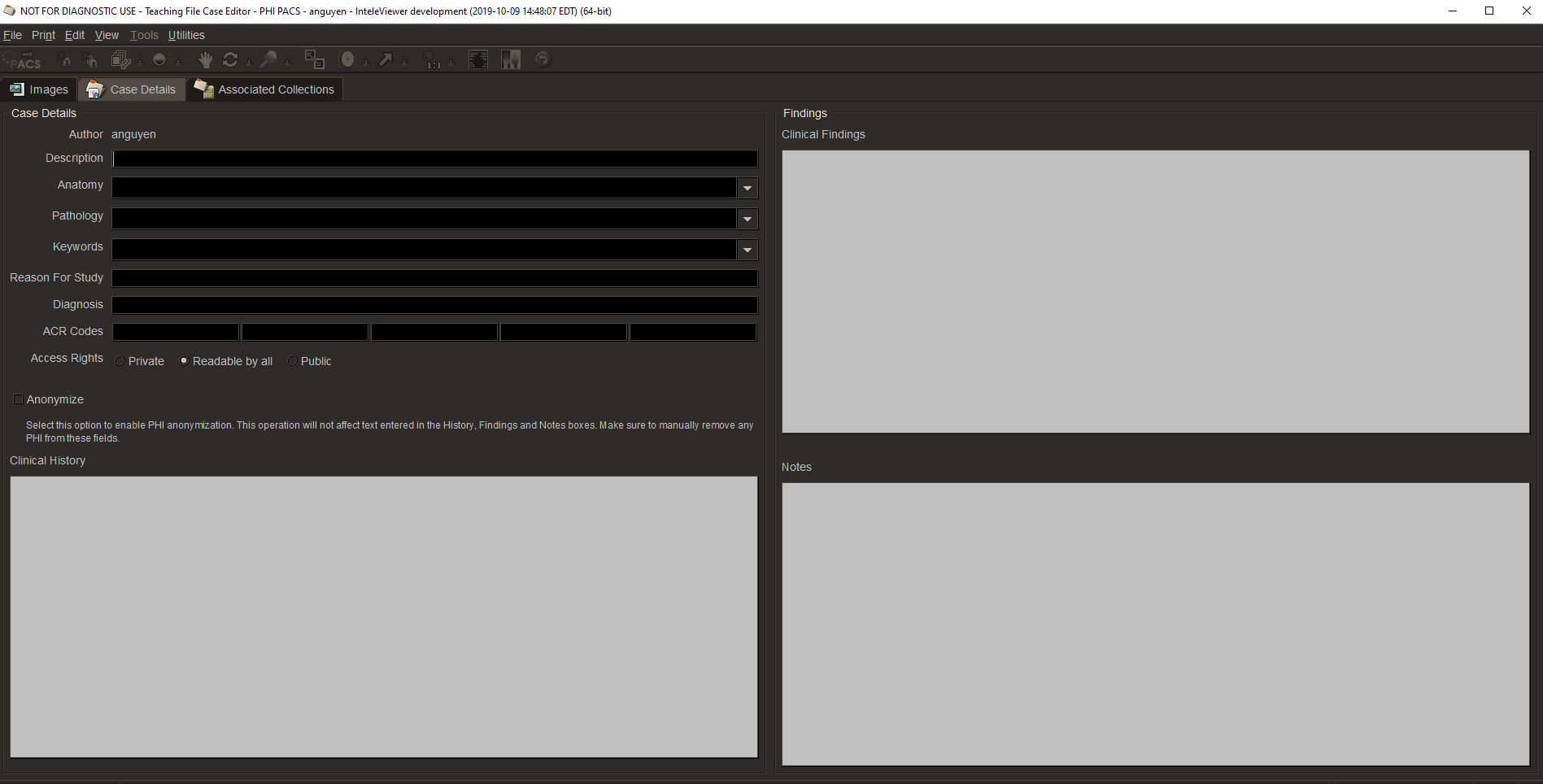1543x784 pixels.
Task: Click the rotate image tool icon
Action: pyautogui.click(x=230, y=59)
